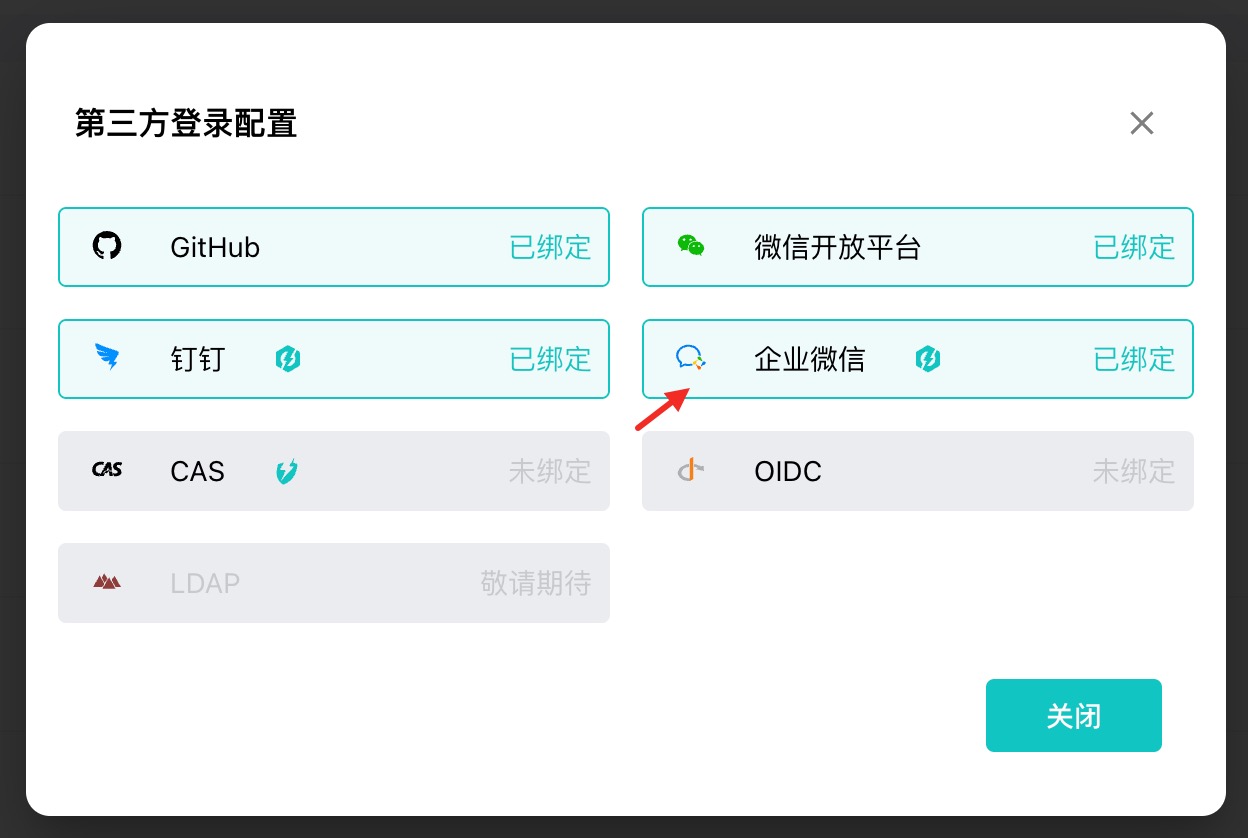Click the CAS logo icon

click(x=107, y=470)
